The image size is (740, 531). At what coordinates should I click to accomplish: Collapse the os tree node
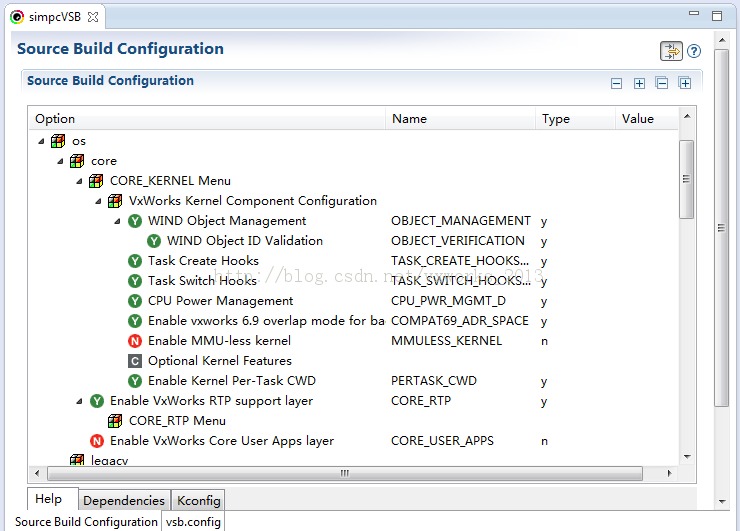(42, 141)
